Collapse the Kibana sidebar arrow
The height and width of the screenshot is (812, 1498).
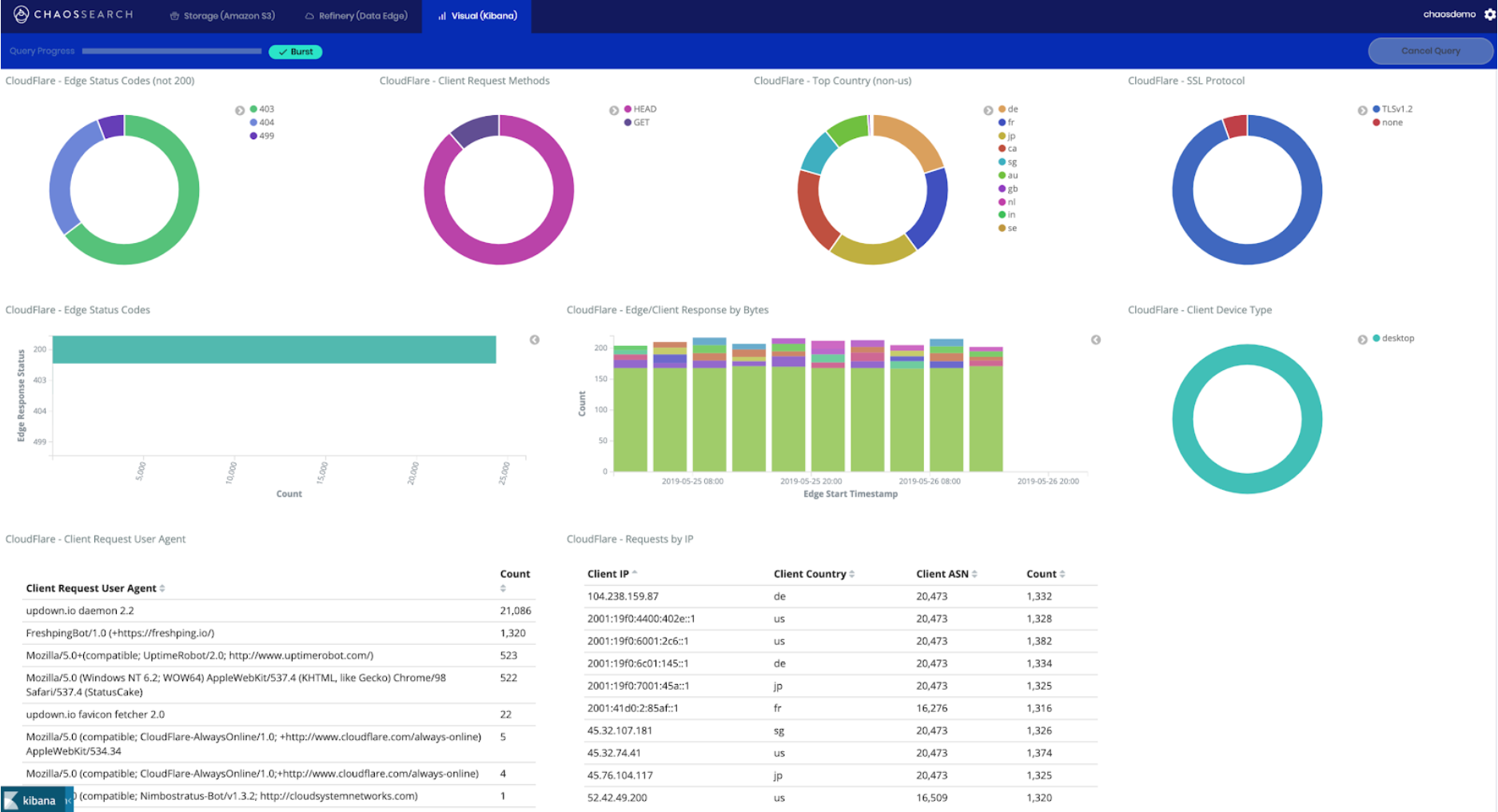coord(69,800)
